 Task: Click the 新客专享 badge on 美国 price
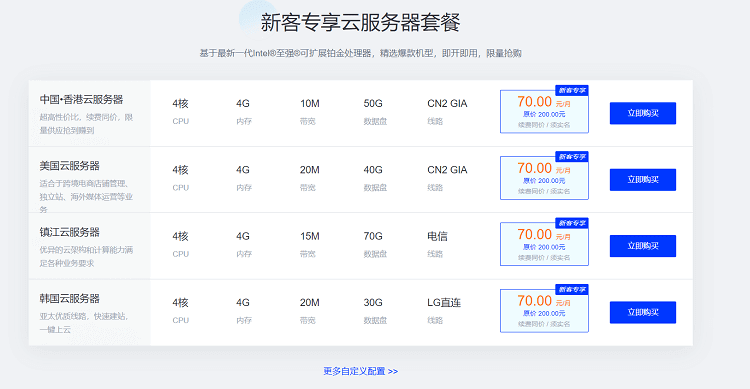pos(572,157)
